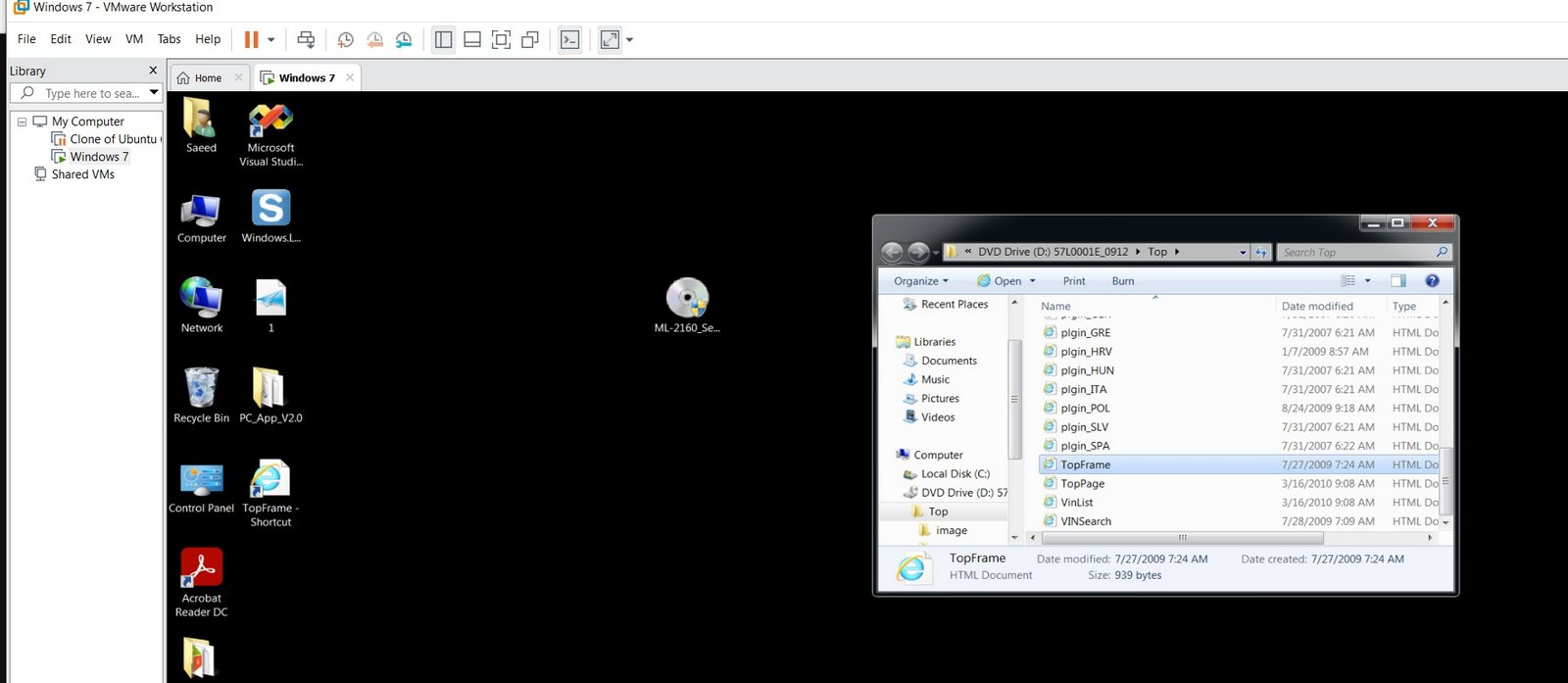Enter full screen mode in VMware

pos(501,39)
